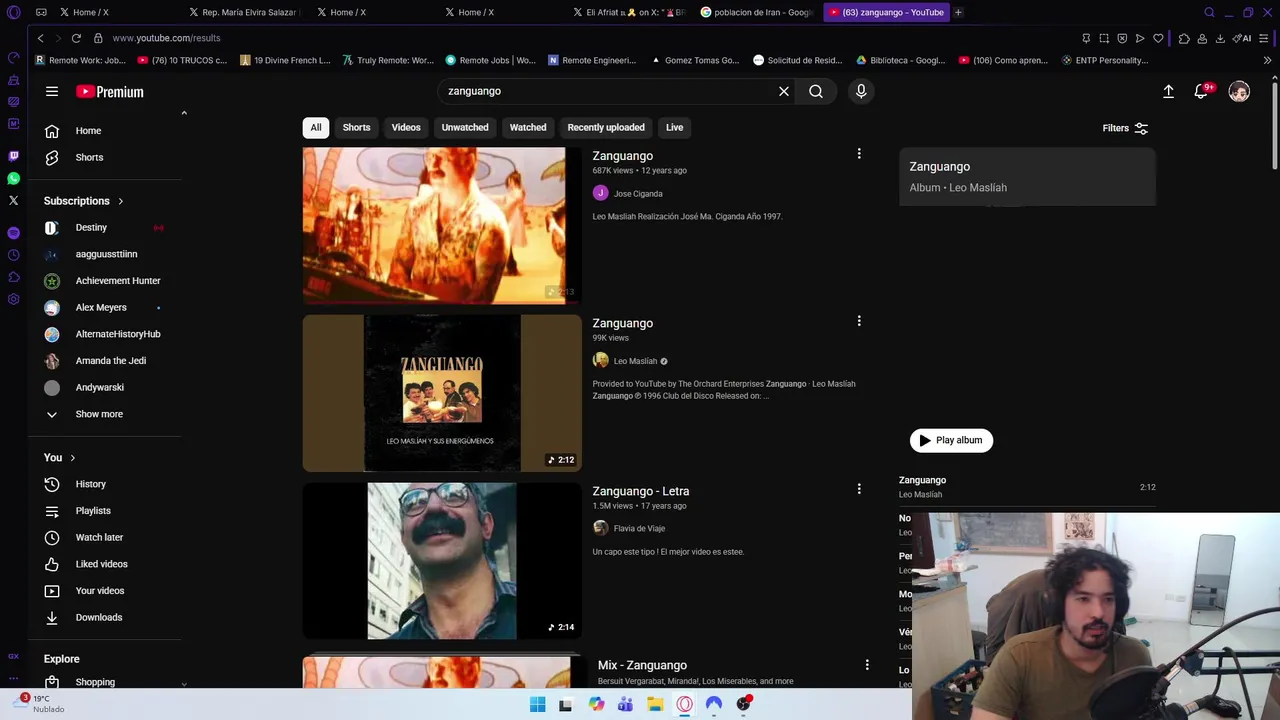The height and width of the screenshot is (720, 1280).
Task: Go back with browser back arrow
Action: point(40,38)
